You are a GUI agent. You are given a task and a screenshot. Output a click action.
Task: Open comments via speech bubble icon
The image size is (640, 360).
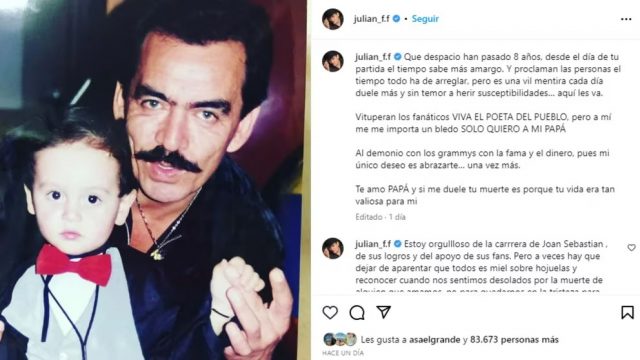(x=357, y=313)
